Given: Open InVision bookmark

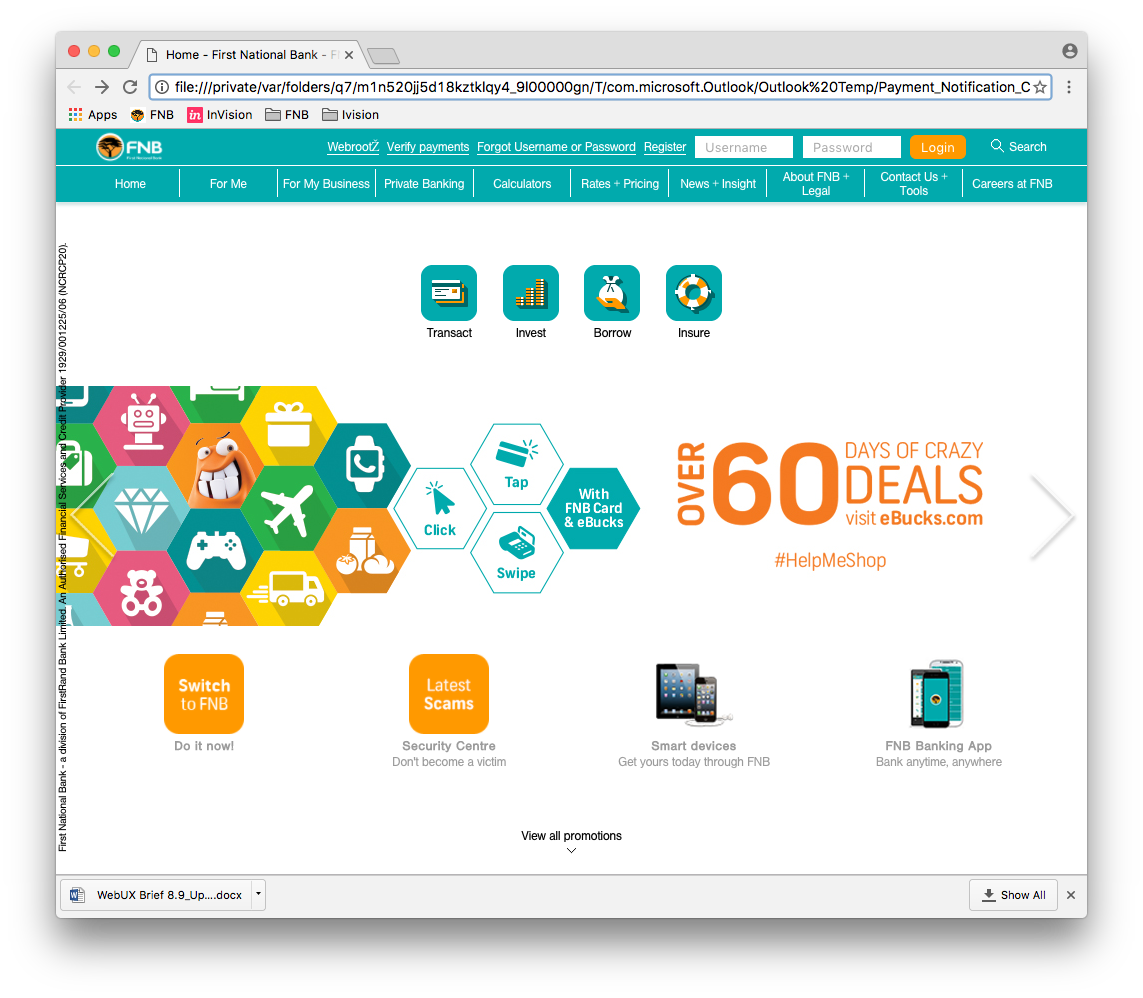Looking at the screenshot, I should (x=219, y=114).
